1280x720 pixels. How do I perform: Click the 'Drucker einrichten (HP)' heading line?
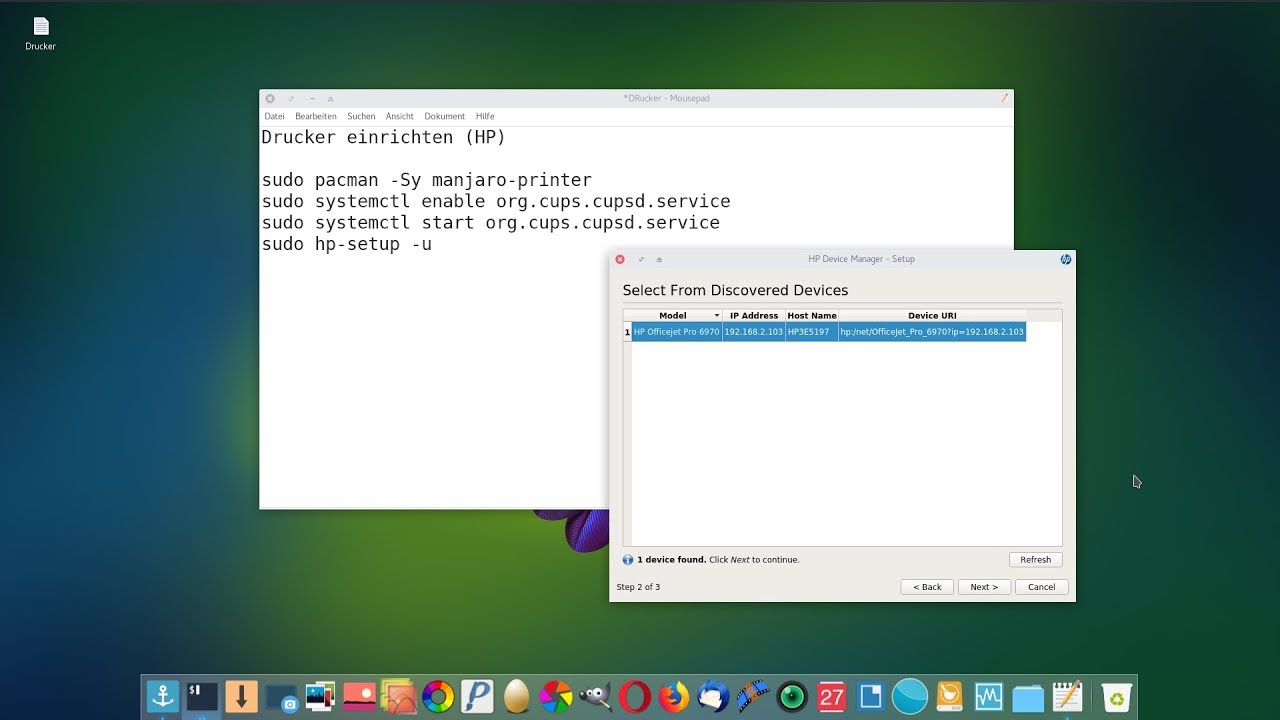tap(384, 138)
